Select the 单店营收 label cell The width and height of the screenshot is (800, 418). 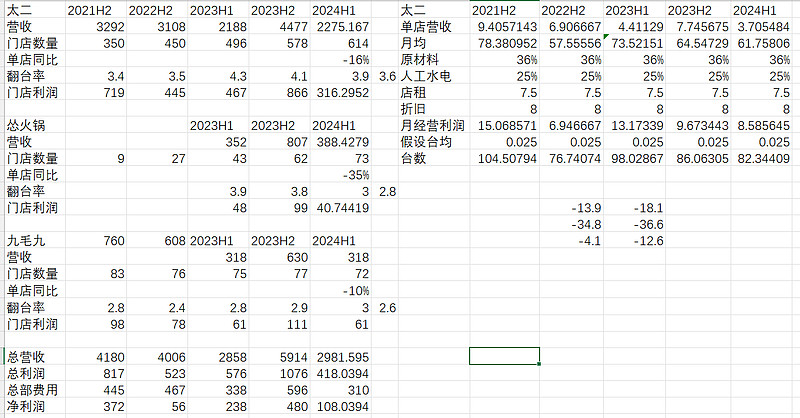[x=434, y=27]
